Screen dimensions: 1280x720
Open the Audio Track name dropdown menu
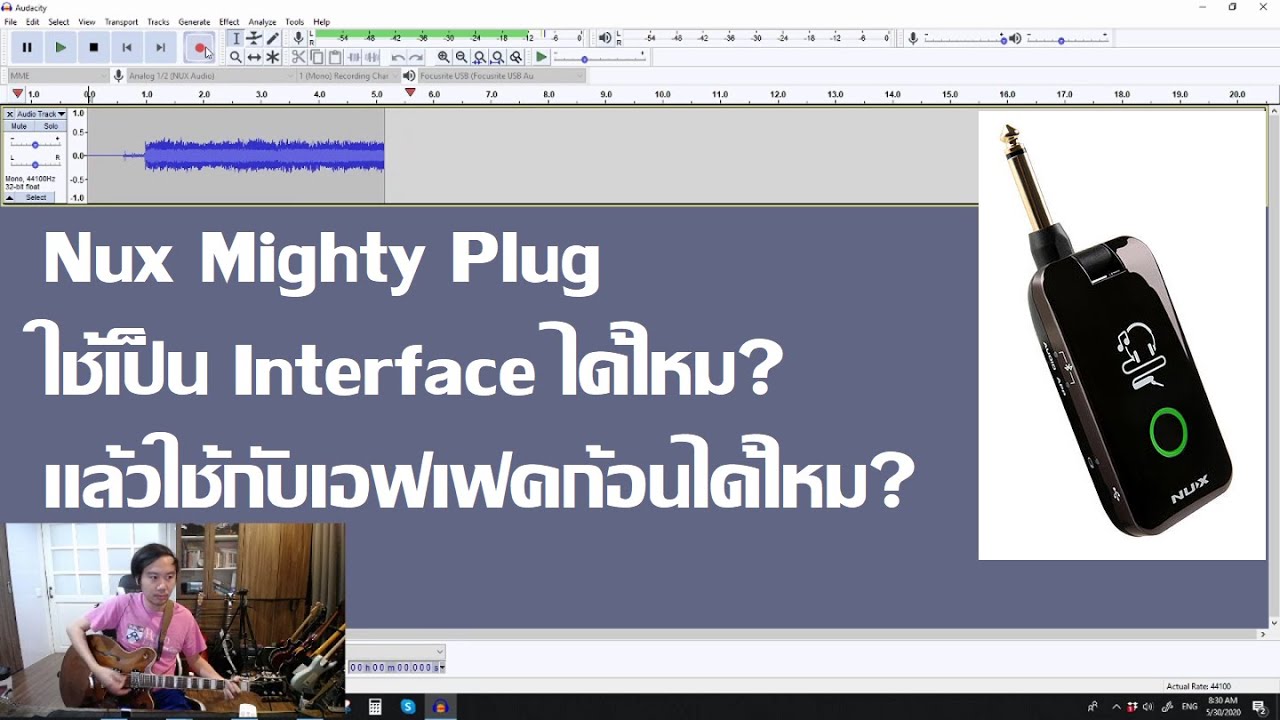coord(41,114)
